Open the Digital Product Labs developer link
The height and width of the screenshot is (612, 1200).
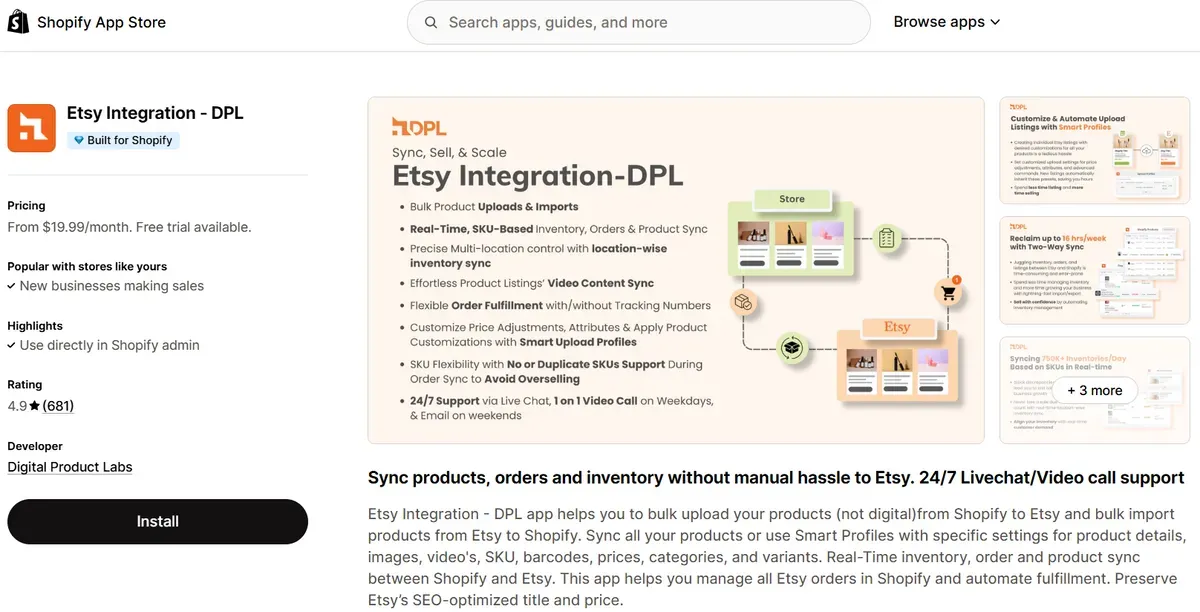click(70, 466)
